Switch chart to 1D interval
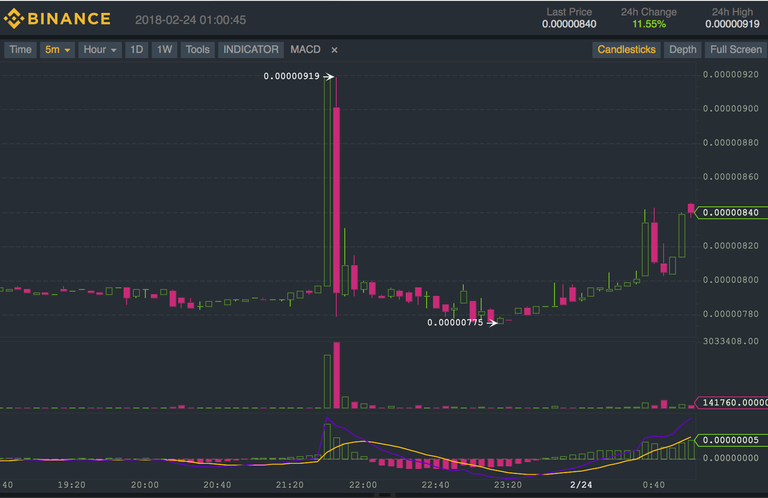 136,49
